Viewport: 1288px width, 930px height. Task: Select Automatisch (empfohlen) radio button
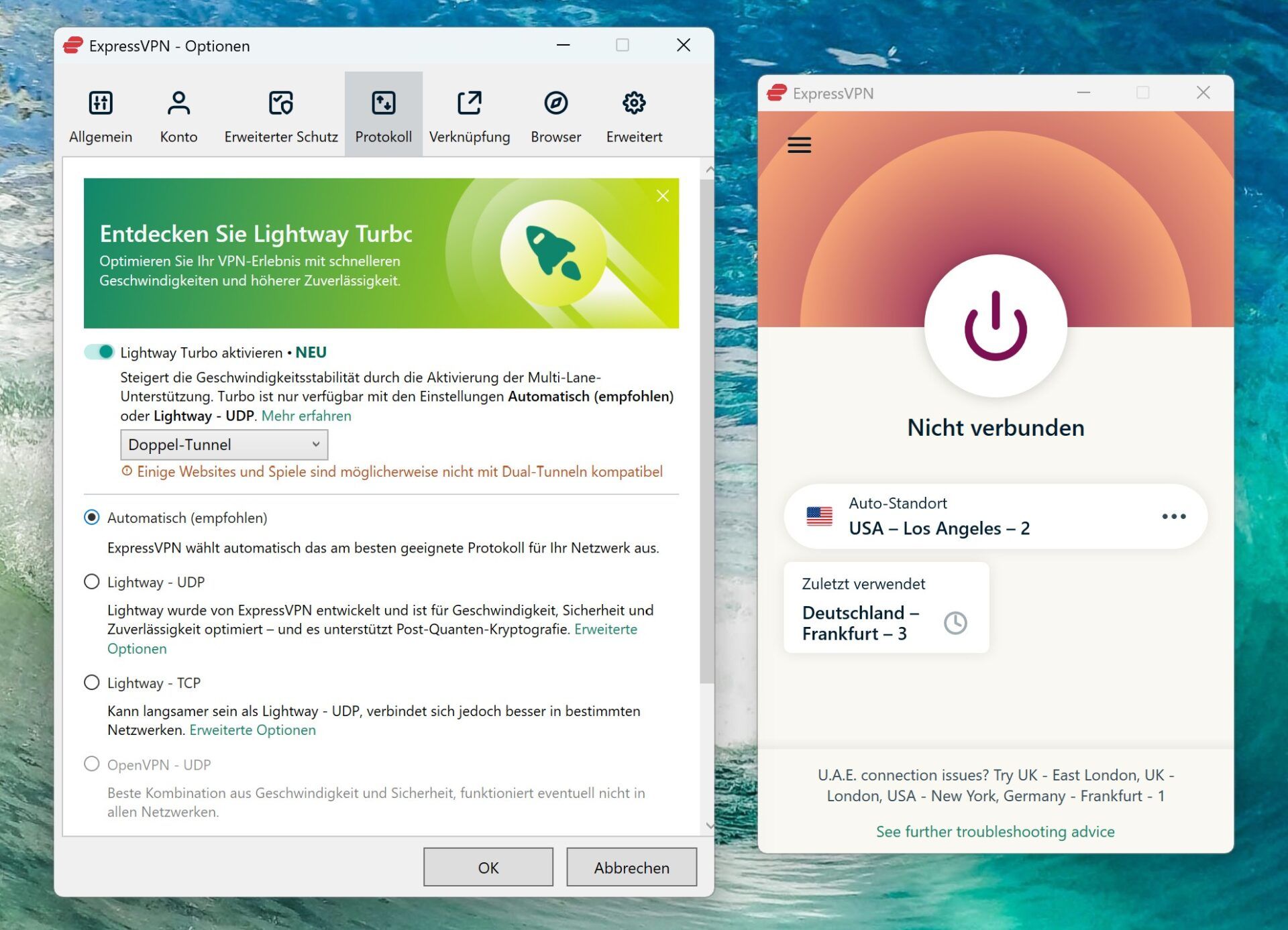click(92, 518)
